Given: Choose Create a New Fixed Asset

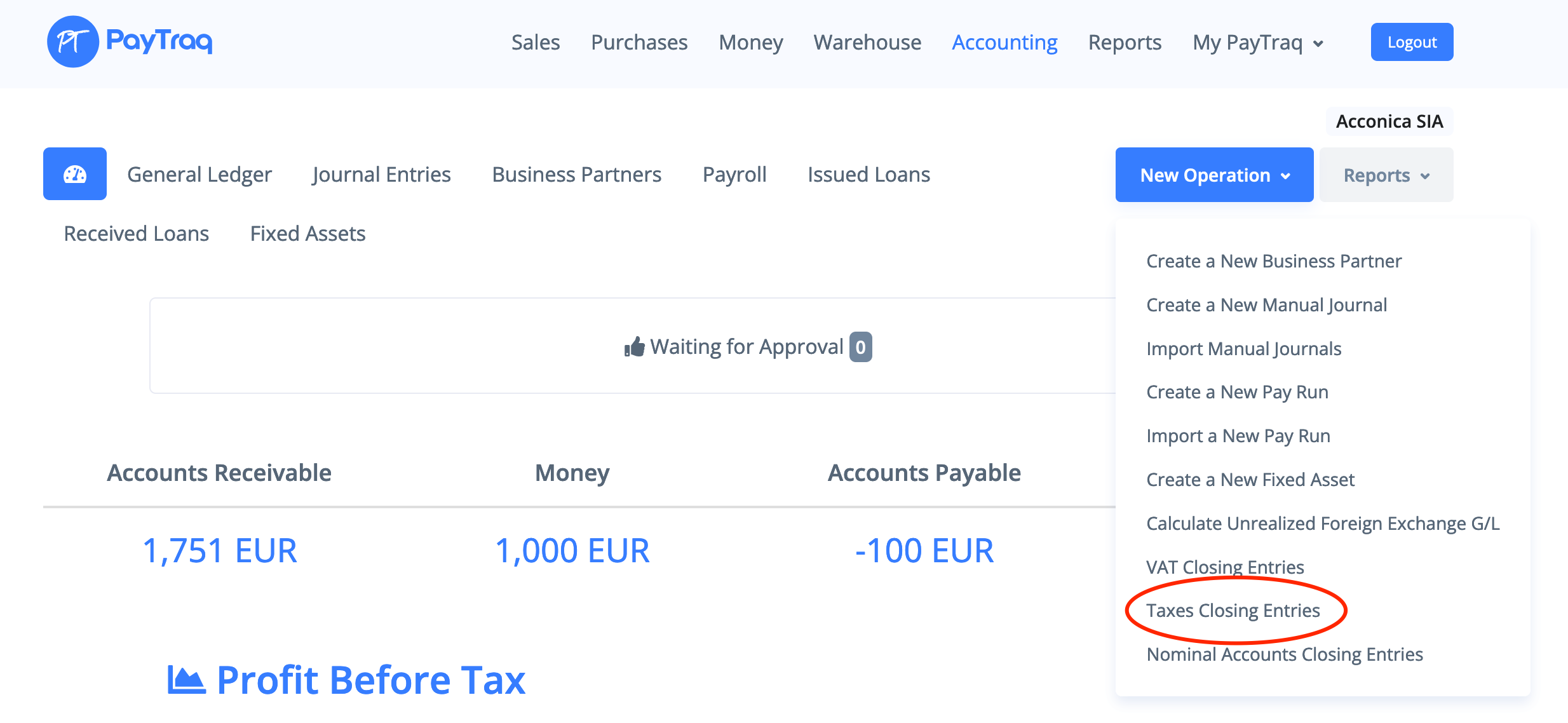Looking at the screenshot, I should coord(1250,480).
